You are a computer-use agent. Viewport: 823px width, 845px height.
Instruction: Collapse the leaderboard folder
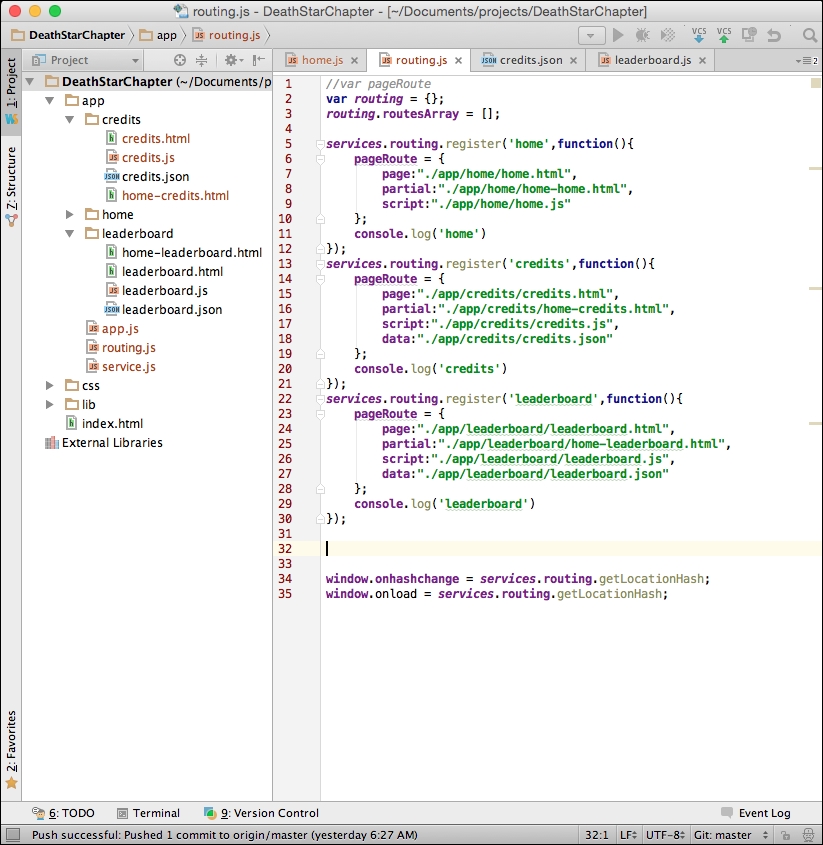(x=68, y=233)
